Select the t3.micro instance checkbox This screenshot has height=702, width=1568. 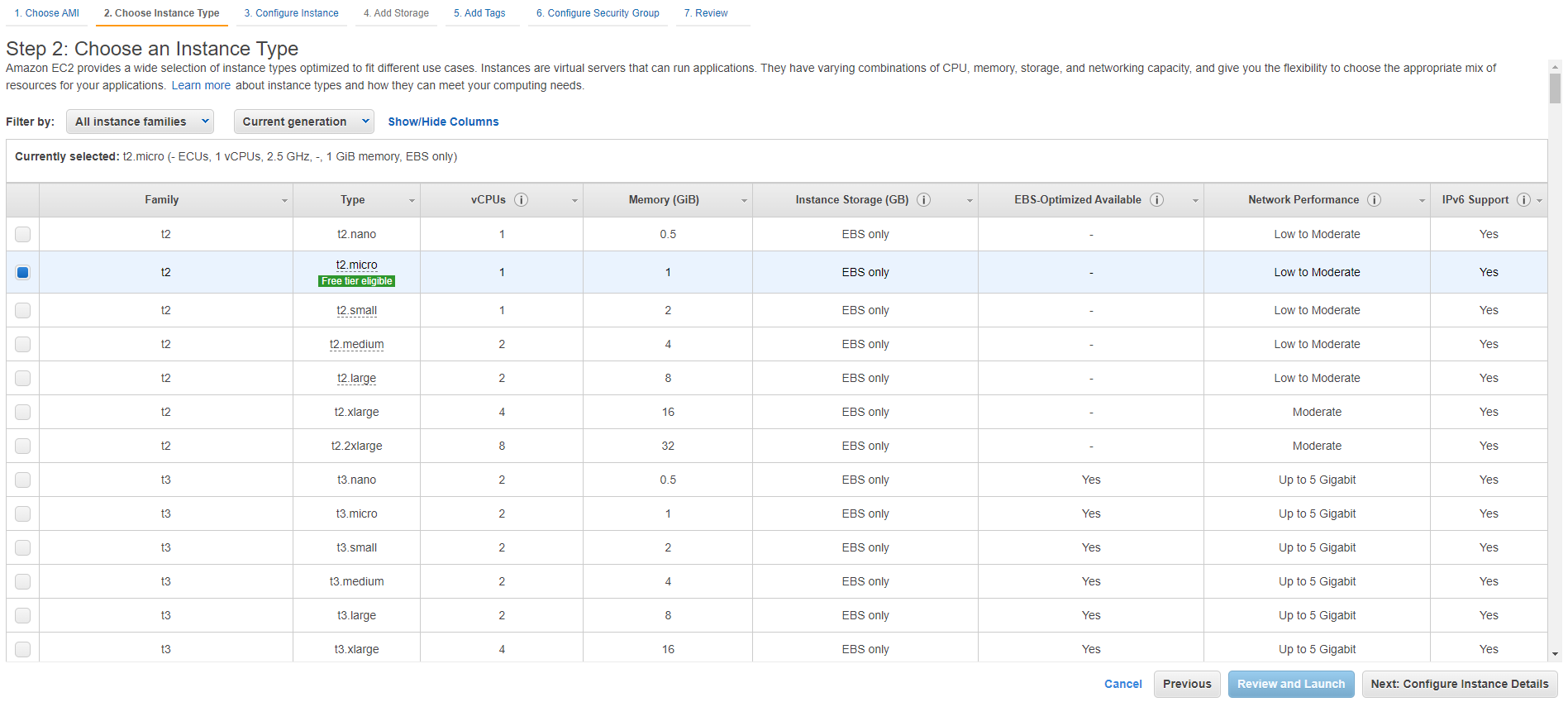coord(22,513)
